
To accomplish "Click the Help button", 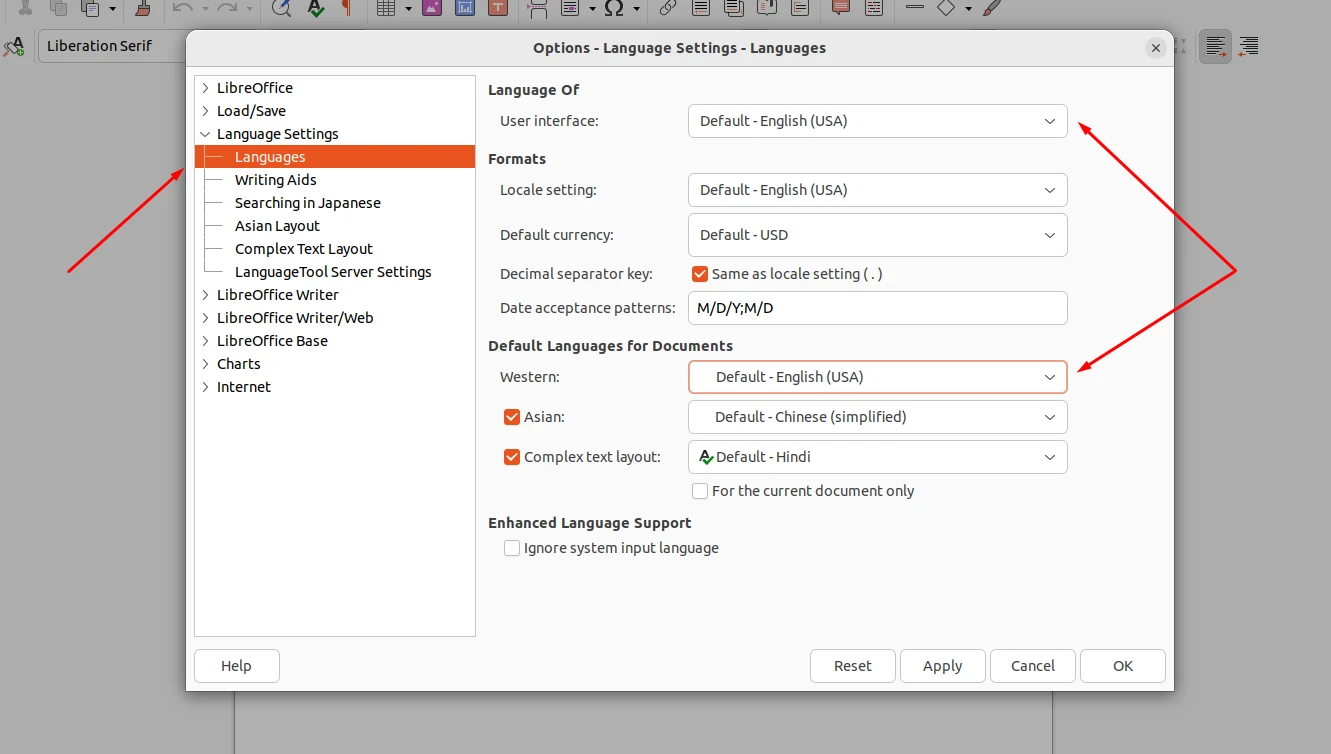I will point(237,666).
